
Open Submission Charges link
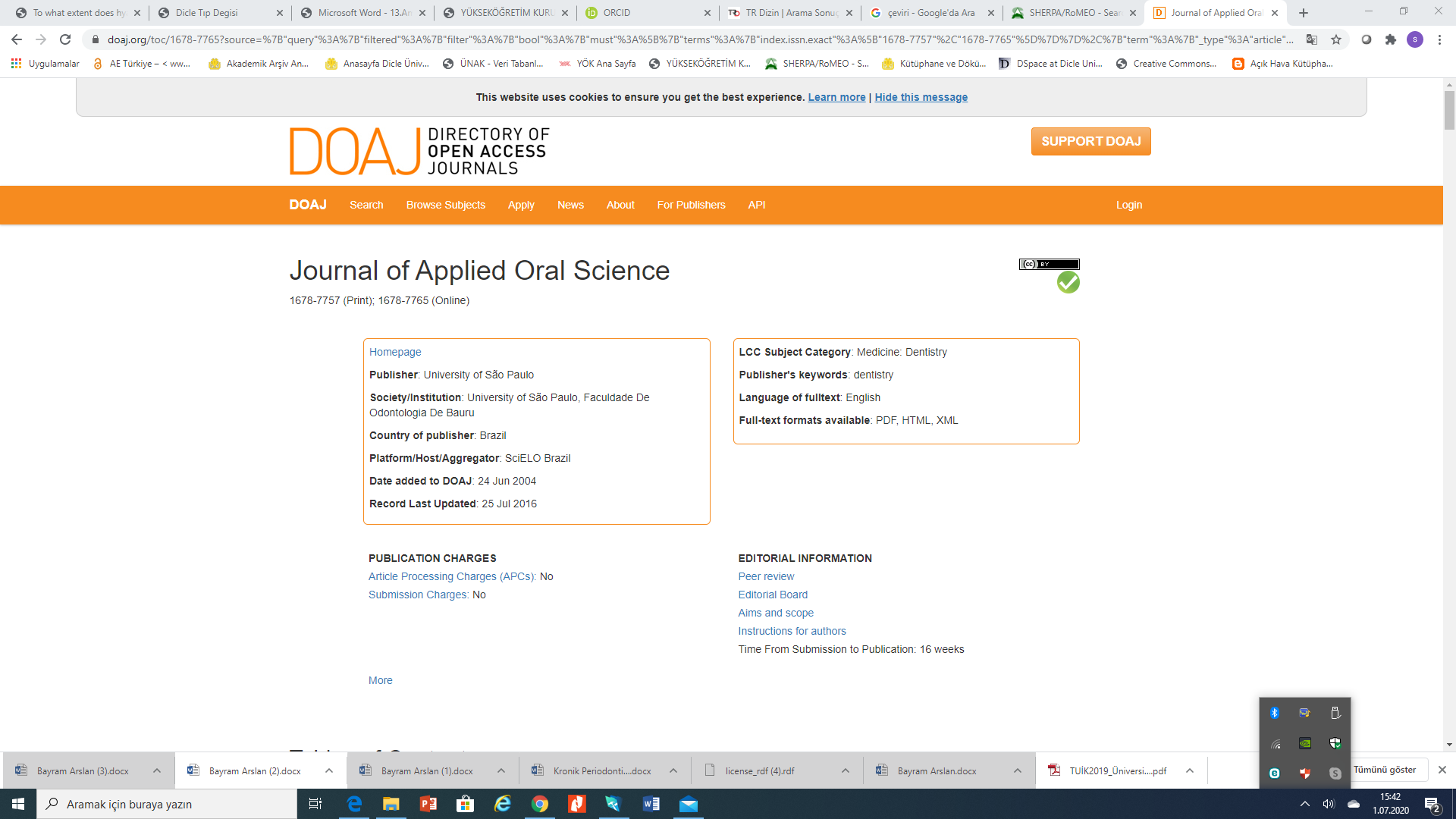pos(419,595)
